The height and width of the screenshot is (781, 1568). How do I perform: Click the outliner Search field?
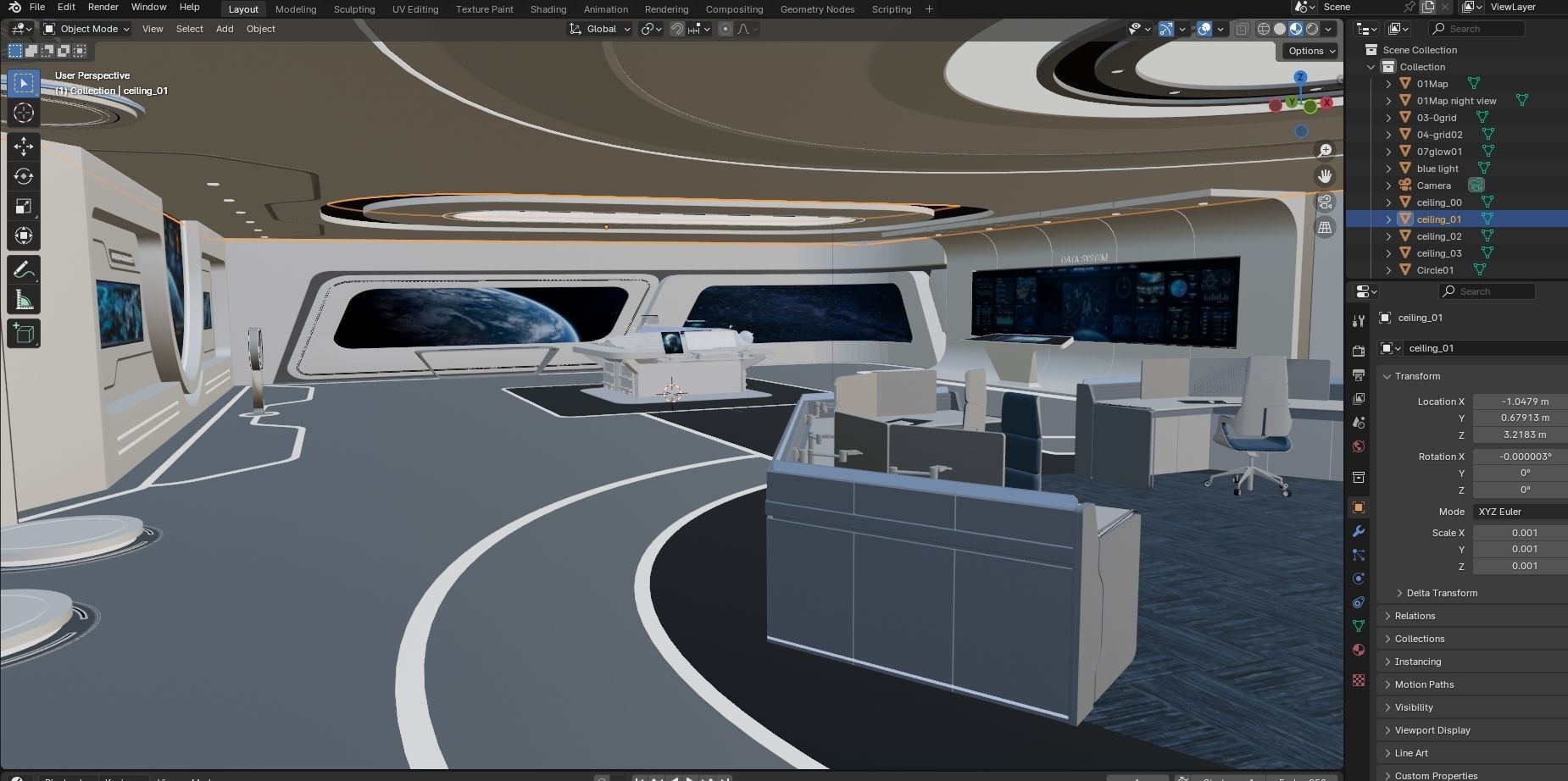(x=1476, y=29)
